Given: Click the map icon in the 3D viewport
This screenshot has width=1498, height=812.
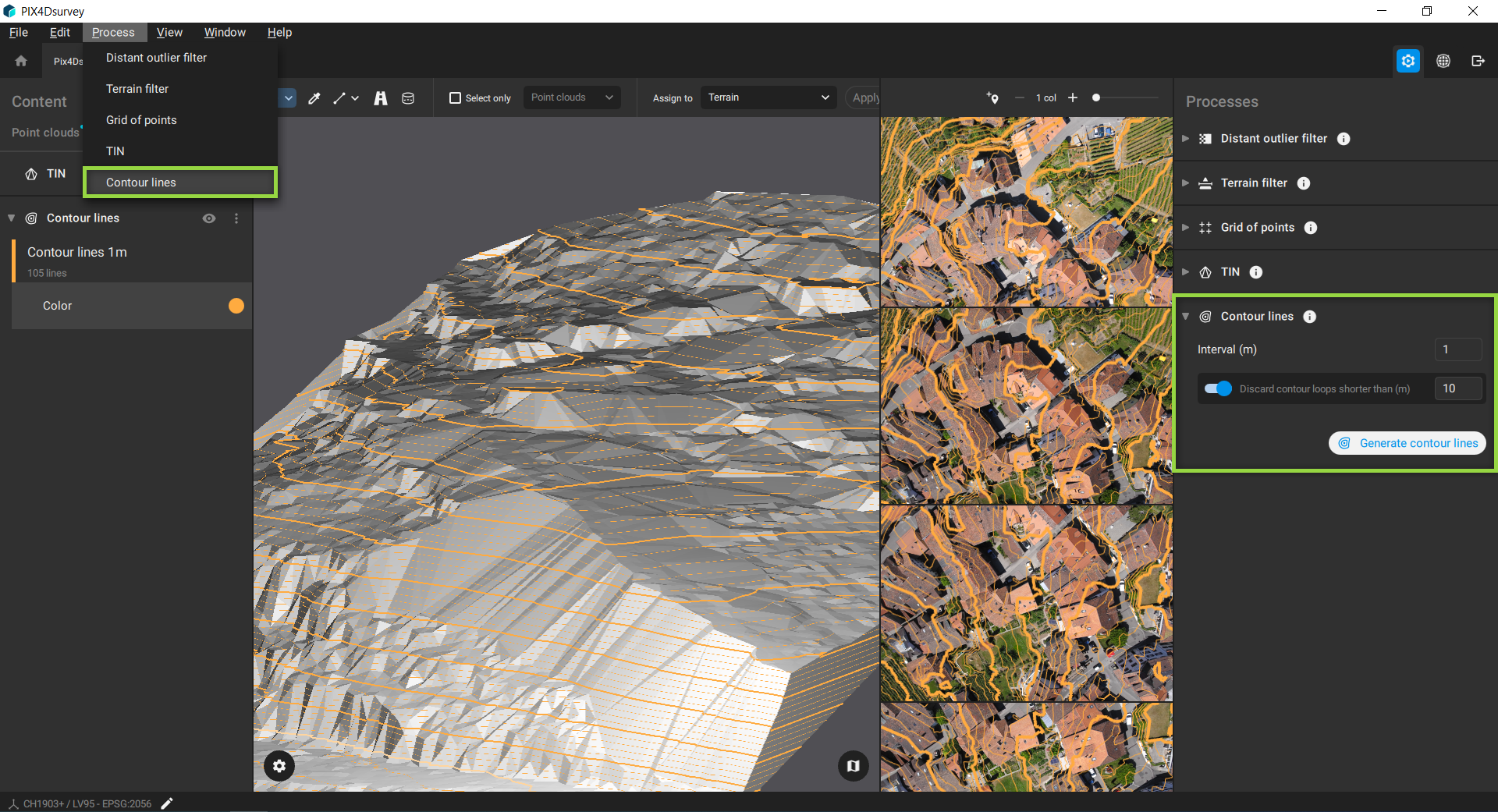Looking at the screenshot, I should [853, 766].
